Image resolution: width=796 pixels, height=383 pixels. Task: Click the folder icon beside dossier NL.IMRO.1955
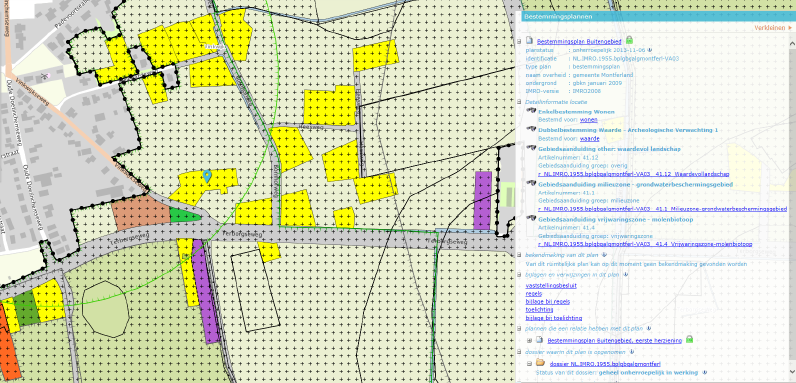point(540,363)
